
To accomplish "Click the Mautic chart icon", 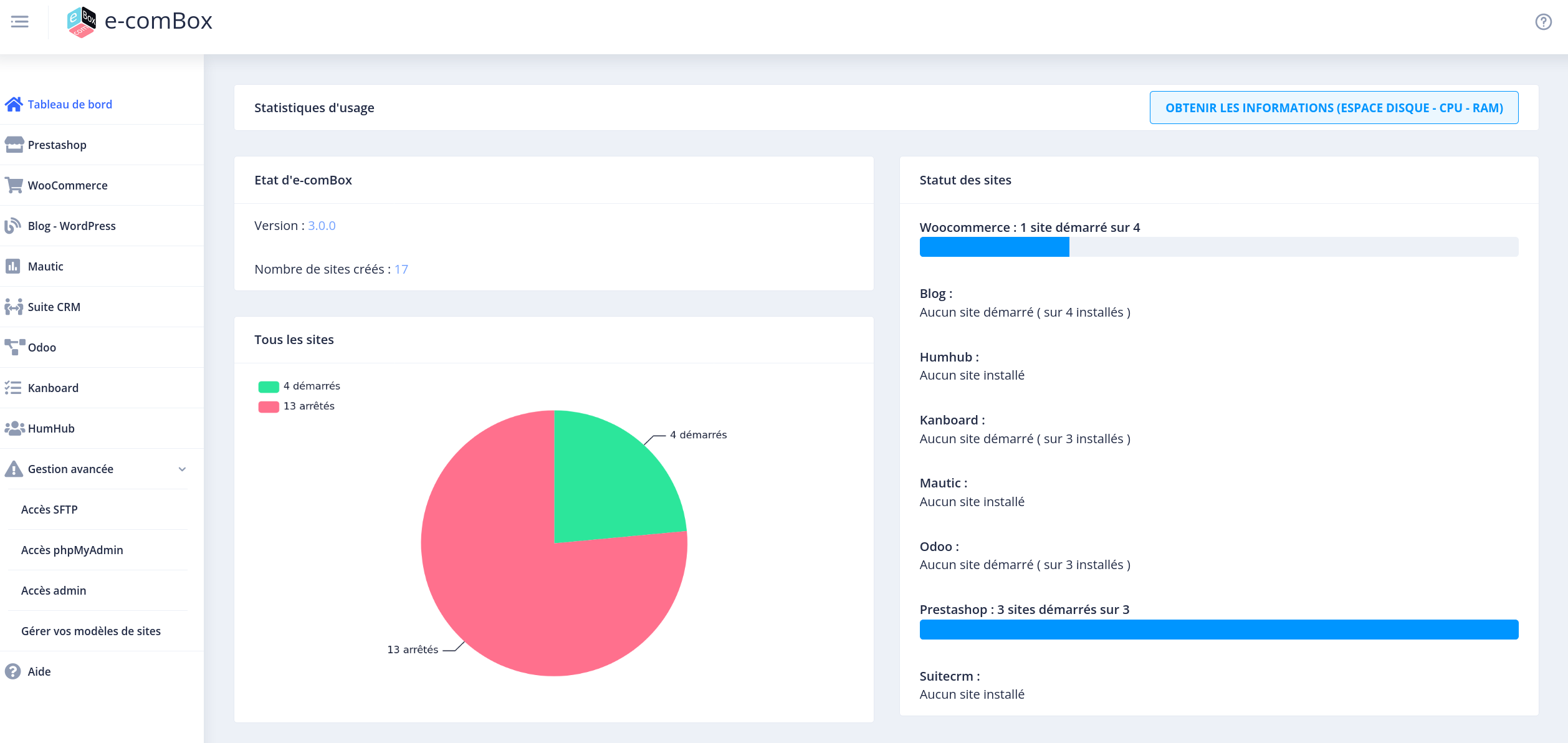I will tap(13, 266).
